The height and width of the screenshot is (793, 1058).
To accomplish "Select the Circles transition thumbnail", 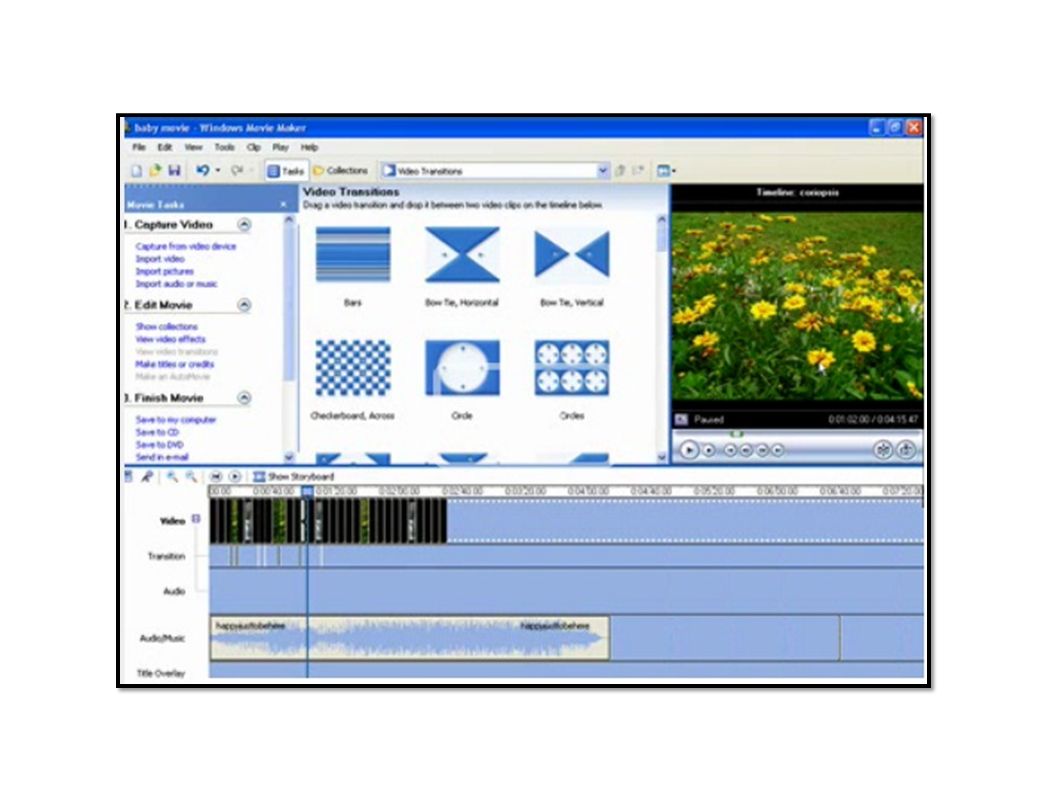I will click(572, 368).
